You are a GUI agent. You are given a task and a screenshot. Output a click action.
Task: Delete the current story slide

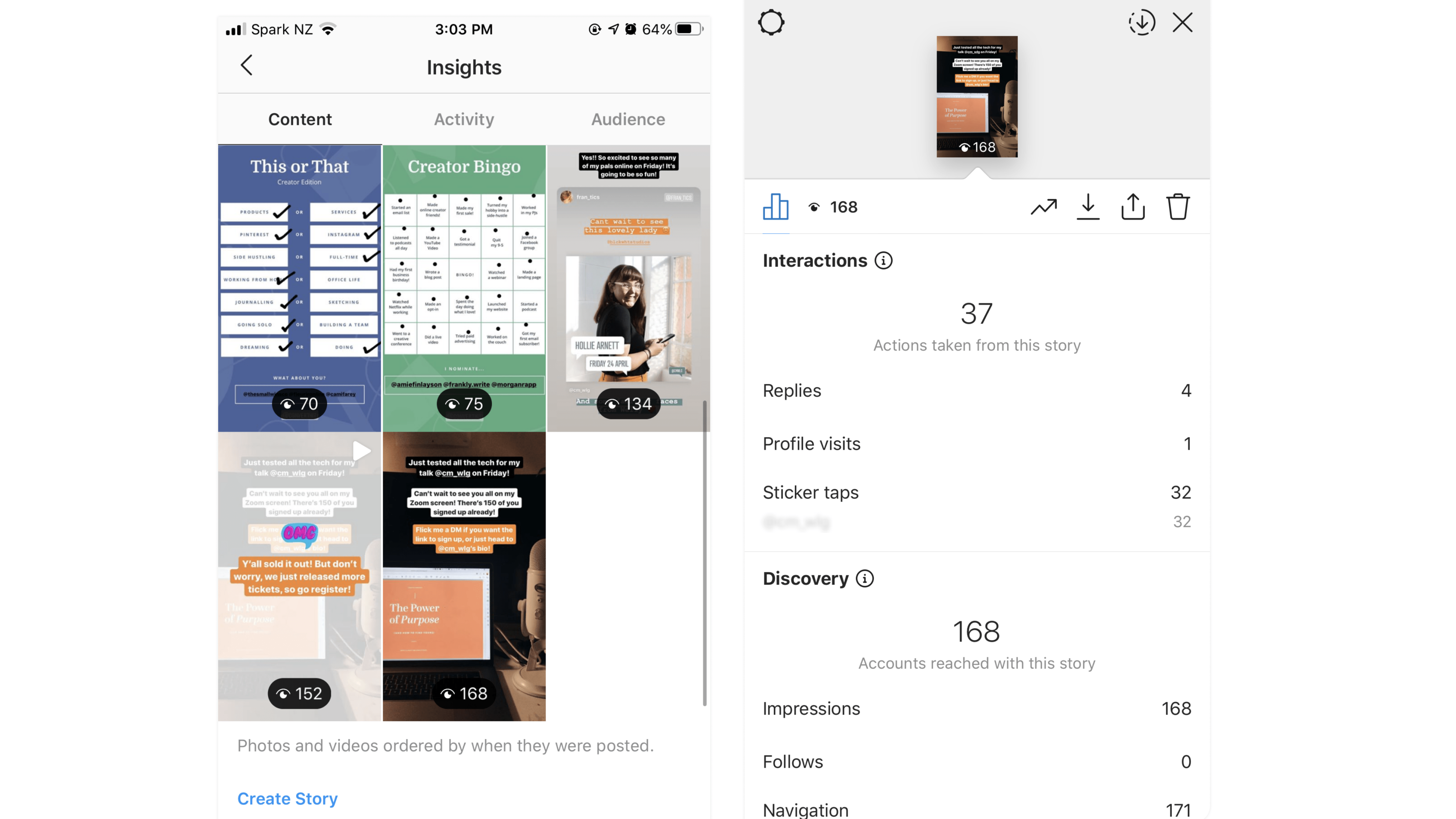1178,207
